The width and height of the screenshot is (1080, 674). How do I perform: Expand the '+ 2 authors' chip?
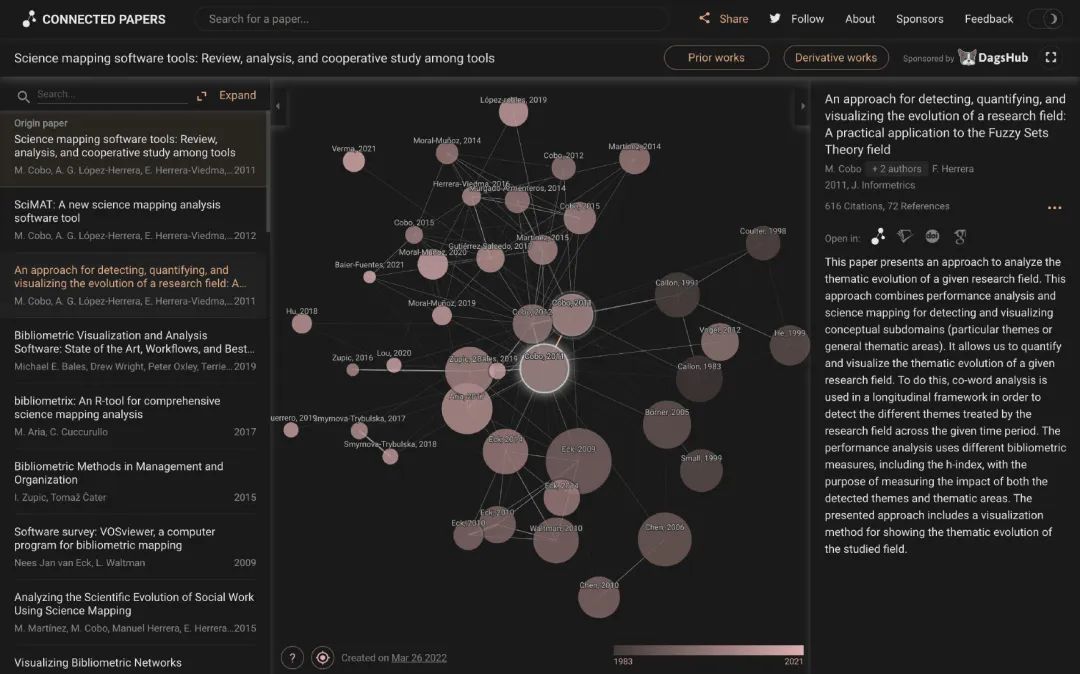tap(896, 169)
